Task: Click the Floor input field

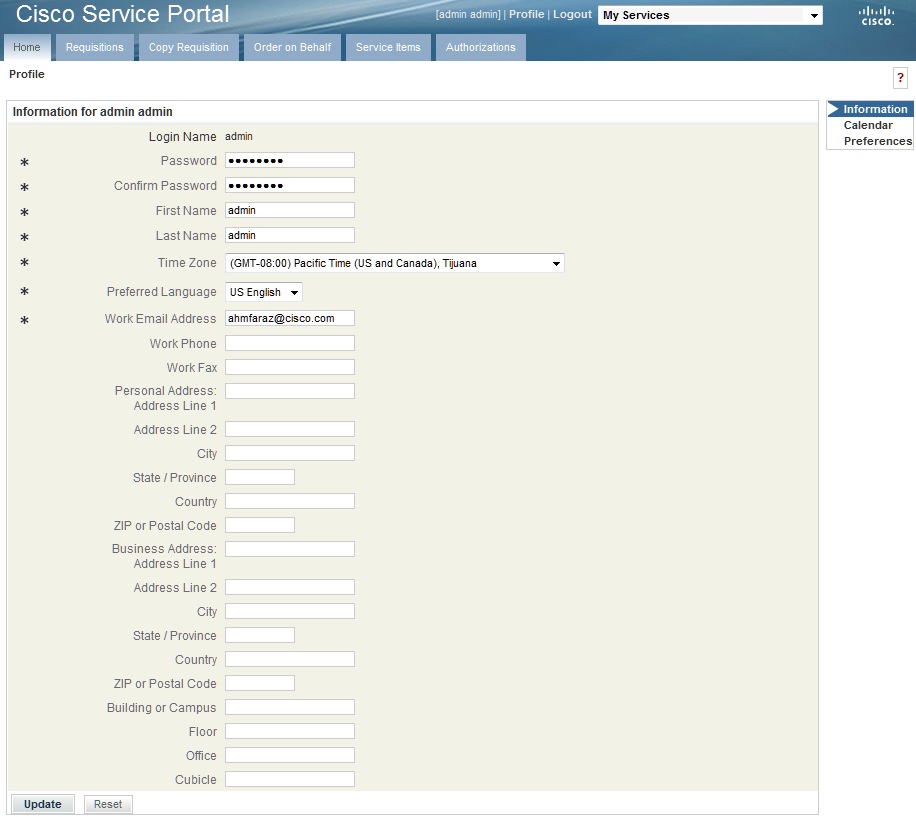Action: (290, 731)
